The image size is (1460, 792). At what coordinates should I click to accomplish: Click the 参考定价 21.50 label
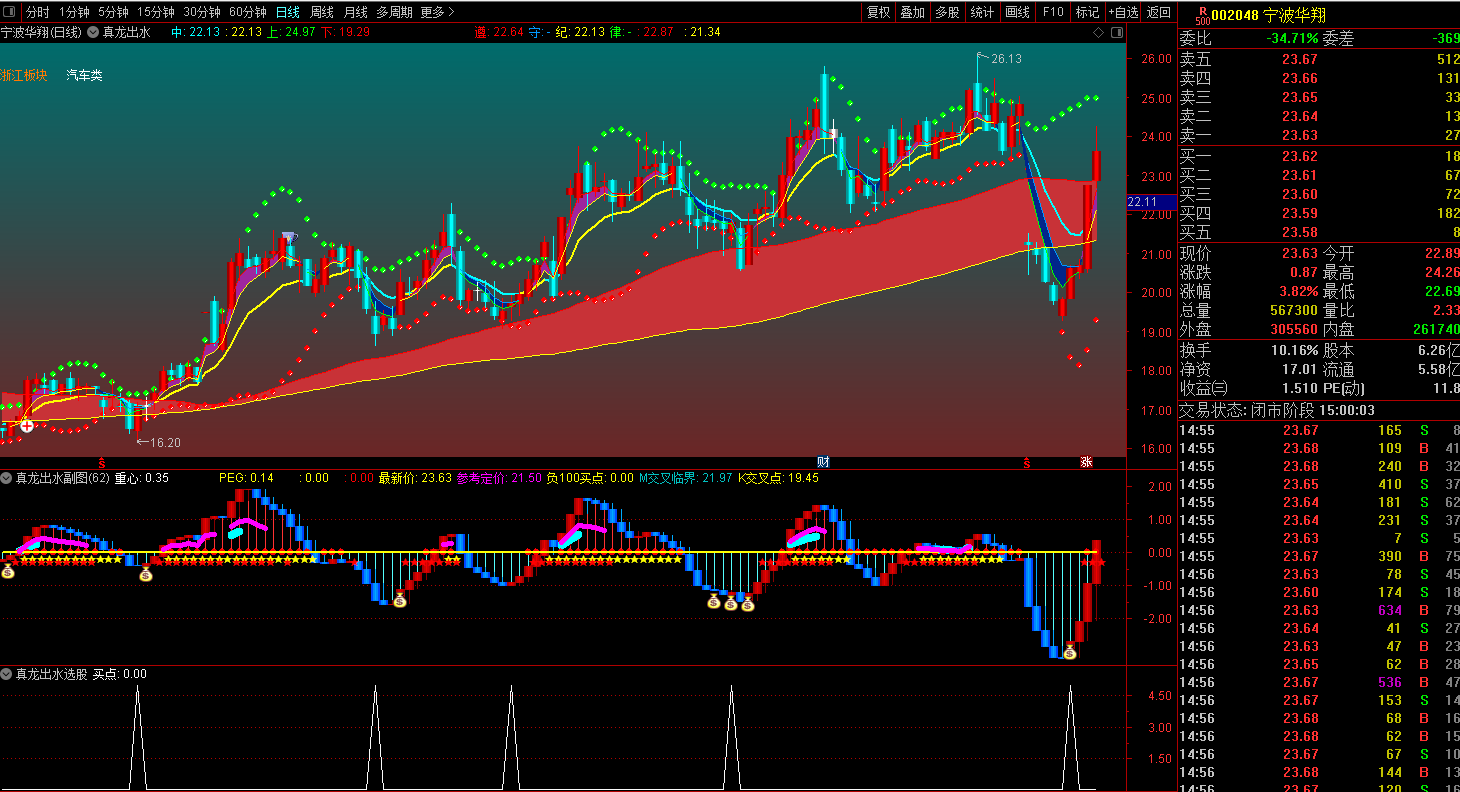(x=499, y=478)
